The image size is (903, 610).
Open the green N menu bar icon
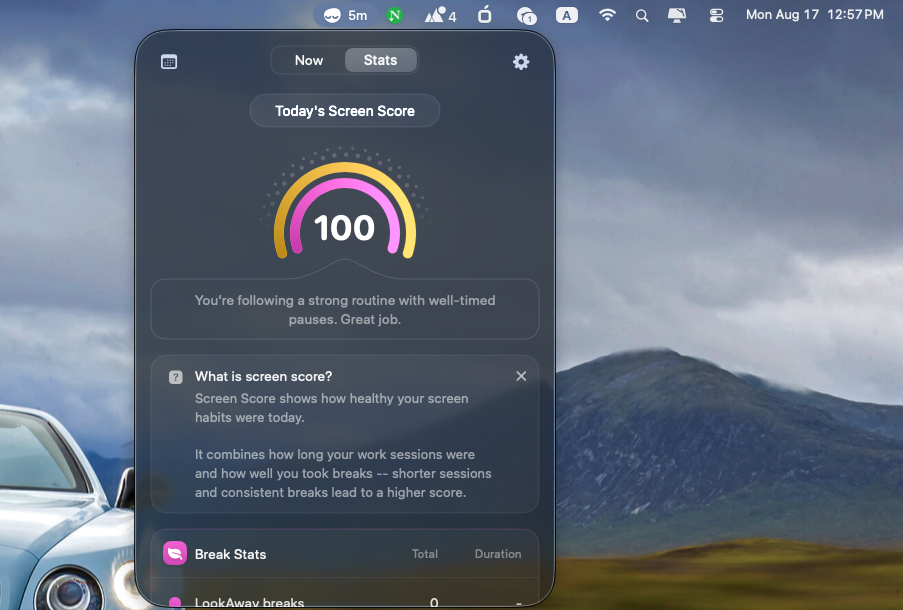pos(394,16)
